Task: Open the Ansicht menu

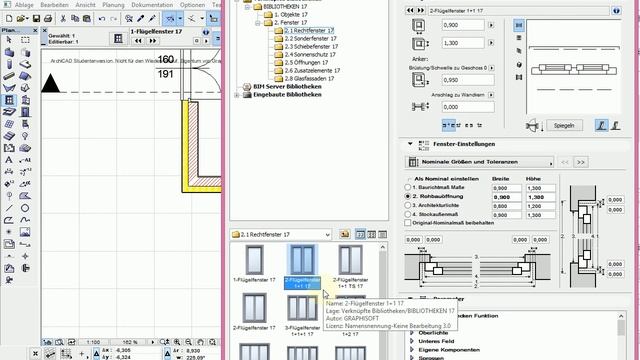Action: [x=86, y=5]
